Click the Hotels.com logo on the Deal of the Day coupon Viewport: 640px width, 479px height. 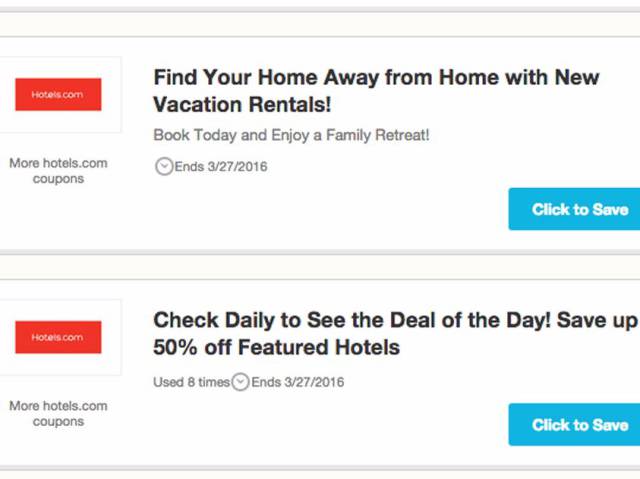(x=58, y=337)
